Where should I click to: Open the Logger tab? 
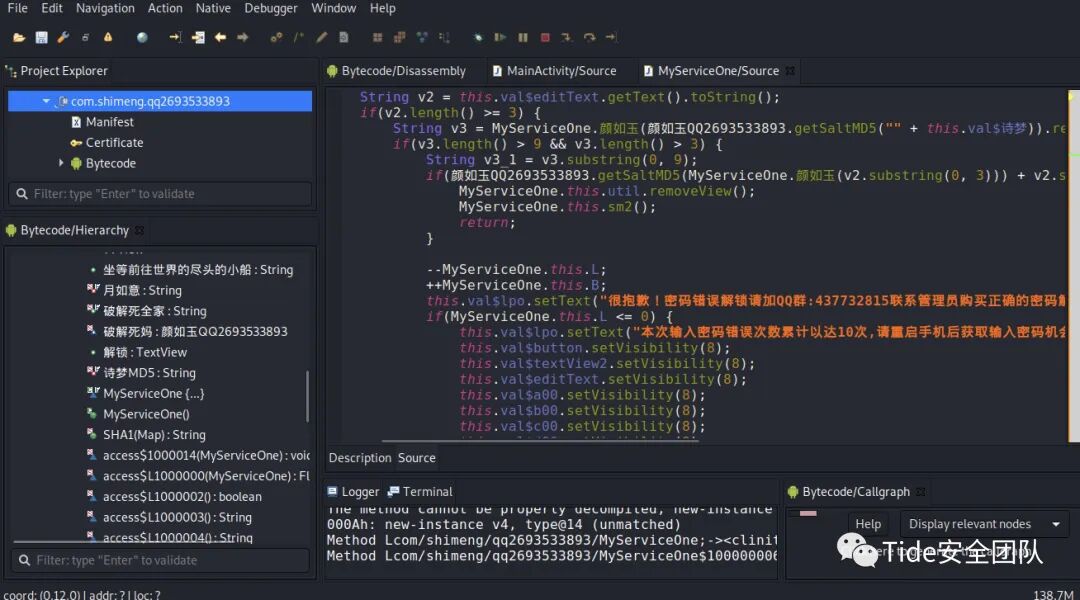(x=353, y=492)
